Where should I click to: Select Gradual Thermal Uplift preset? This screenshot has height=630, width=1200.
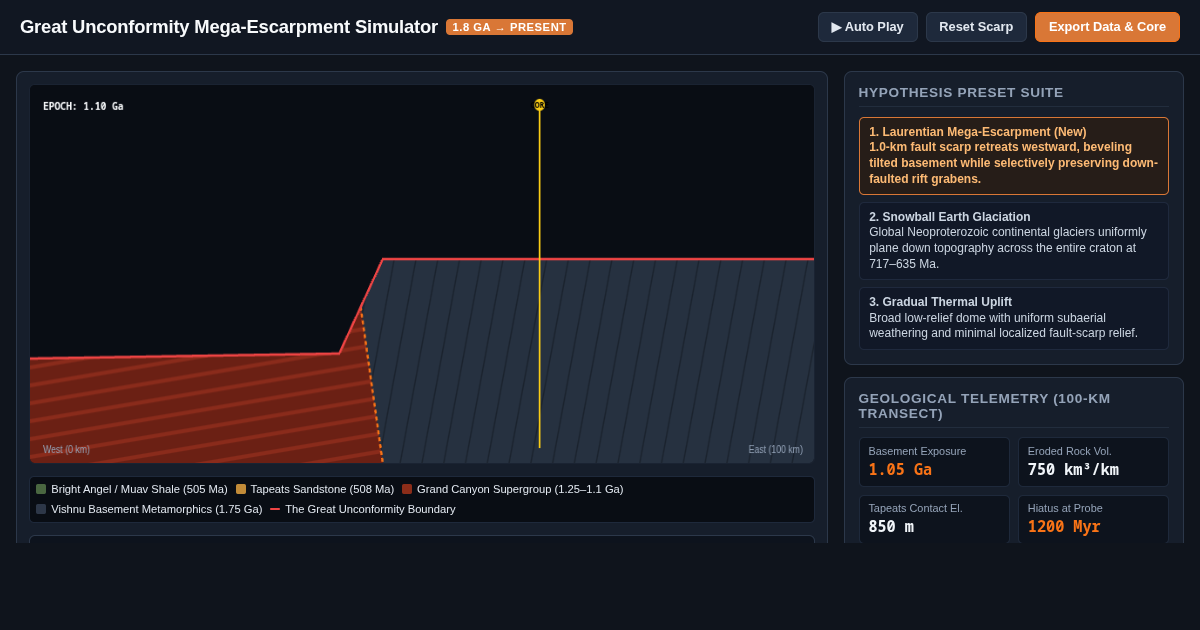click(x=1013, y=318)
